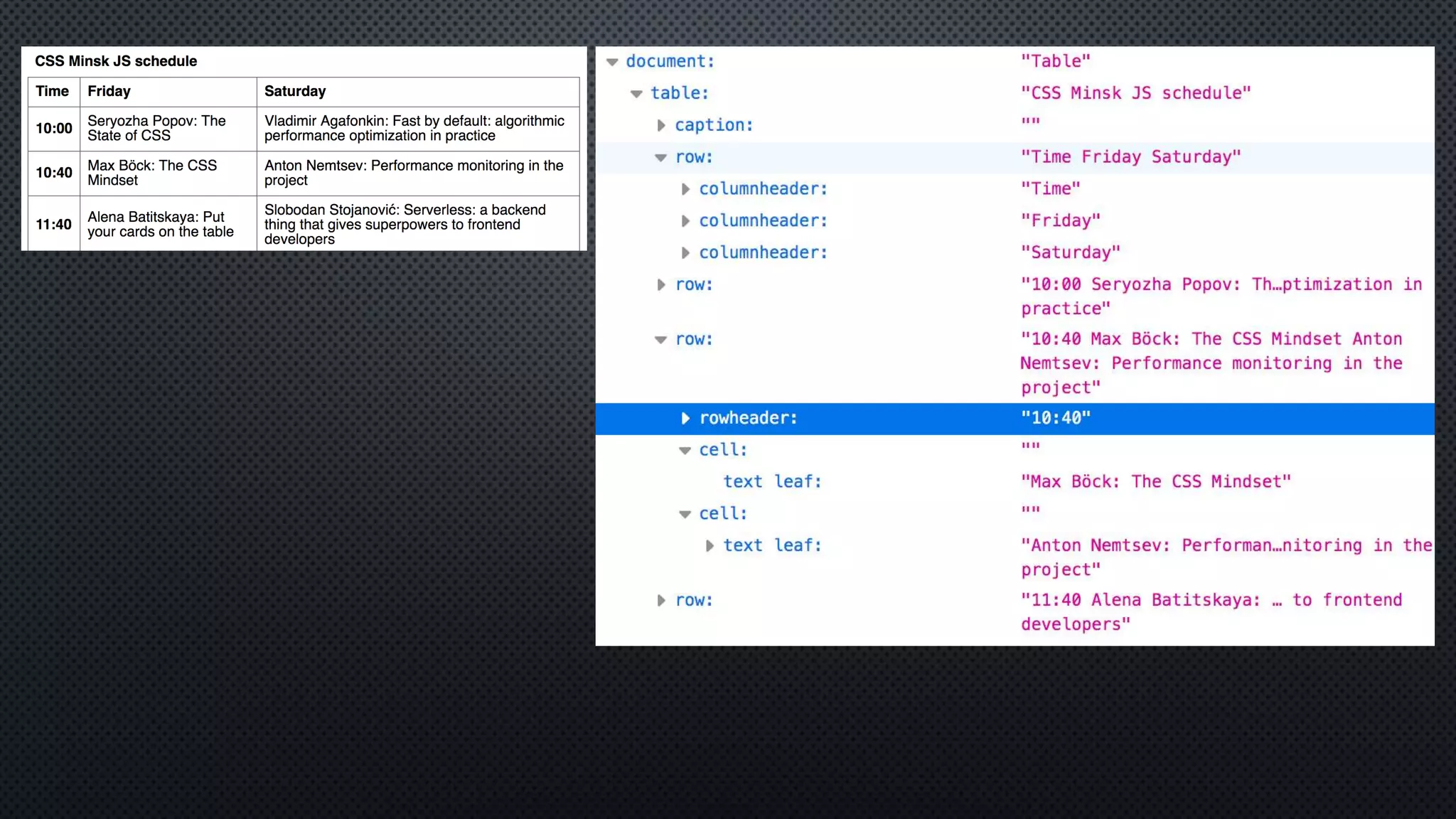The image size is (1456, 819).
Task: Expand the Anton Nemtsev text leaf
Action: (x=710, y=546)
